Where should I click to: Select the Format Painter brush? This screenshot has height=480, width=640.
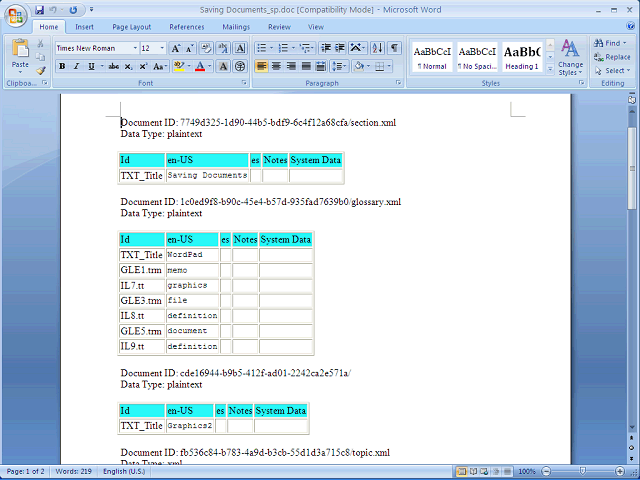tap(40, 70)
